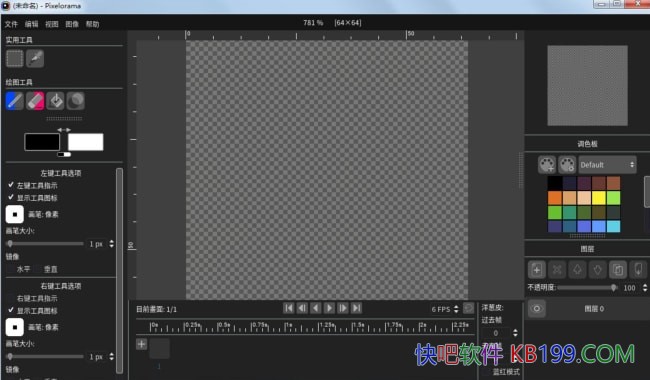Image resolution: width=650 pixels, height=380 pixels.
Task: Play animation backwards
Action: (x=315, y=308)
